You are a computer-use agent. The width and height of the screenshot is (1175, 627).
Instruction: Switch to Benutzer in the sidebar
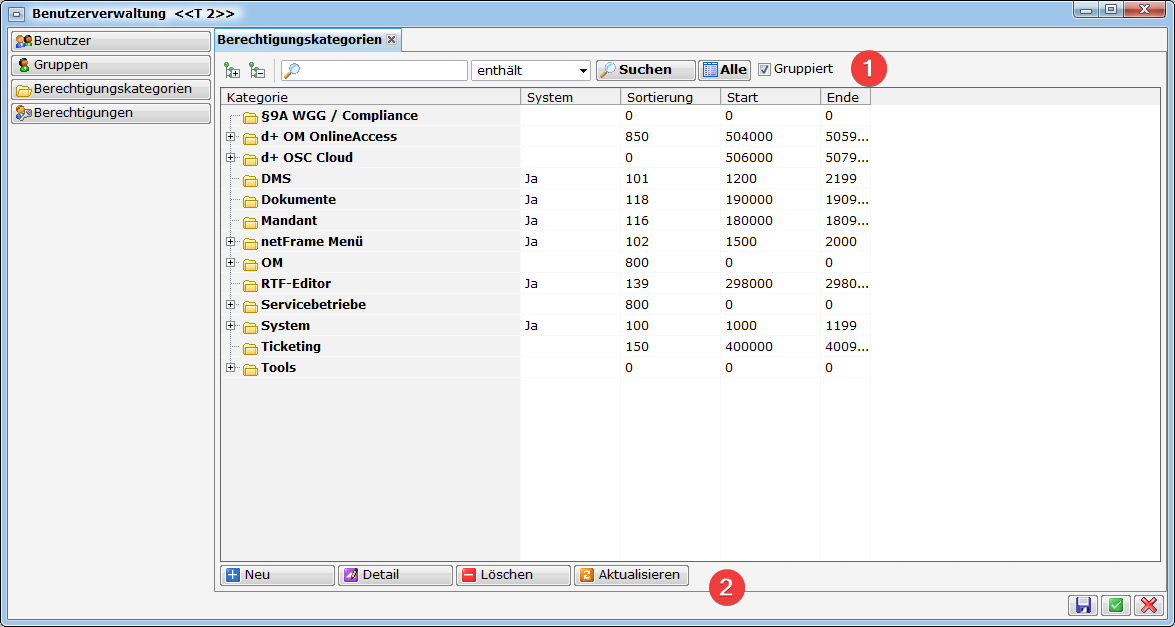click(110, 41)
